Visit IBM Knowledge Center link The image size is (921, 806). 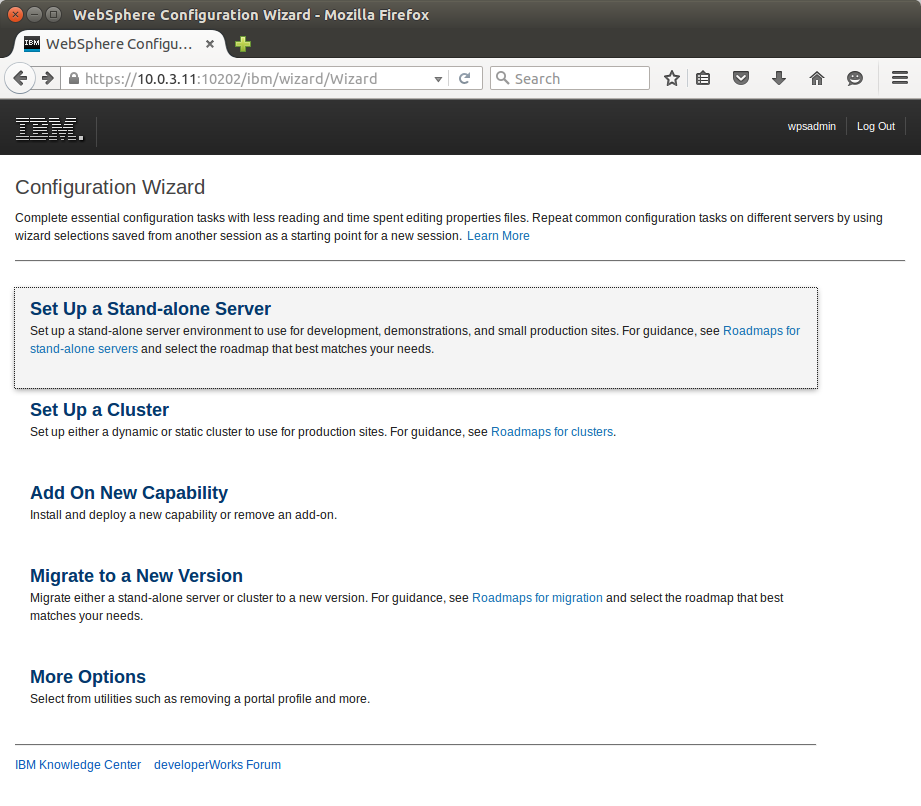[78, 765]
